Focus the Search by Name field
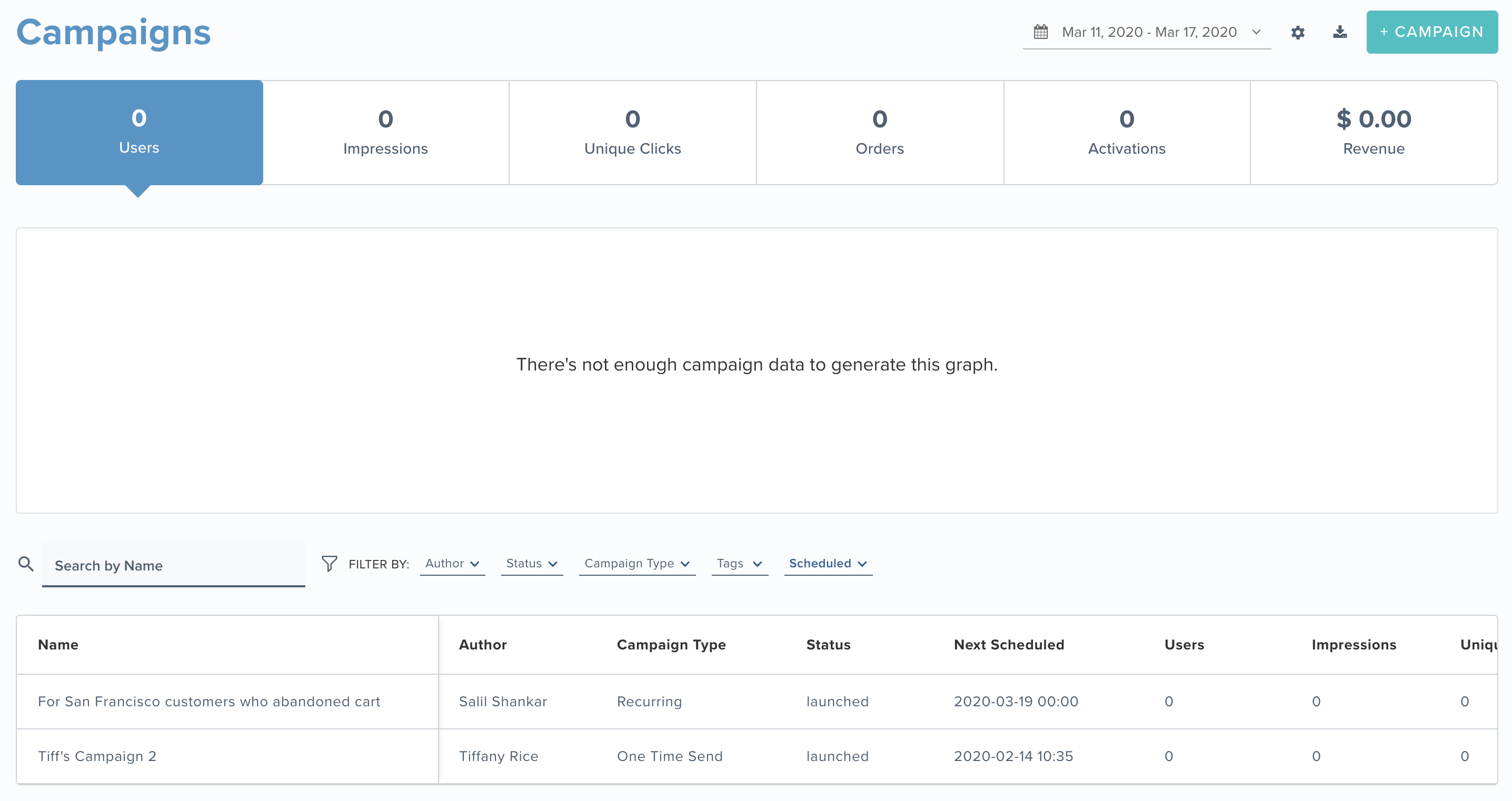This screenshot has width=1512, height=801. coord(174,565)
